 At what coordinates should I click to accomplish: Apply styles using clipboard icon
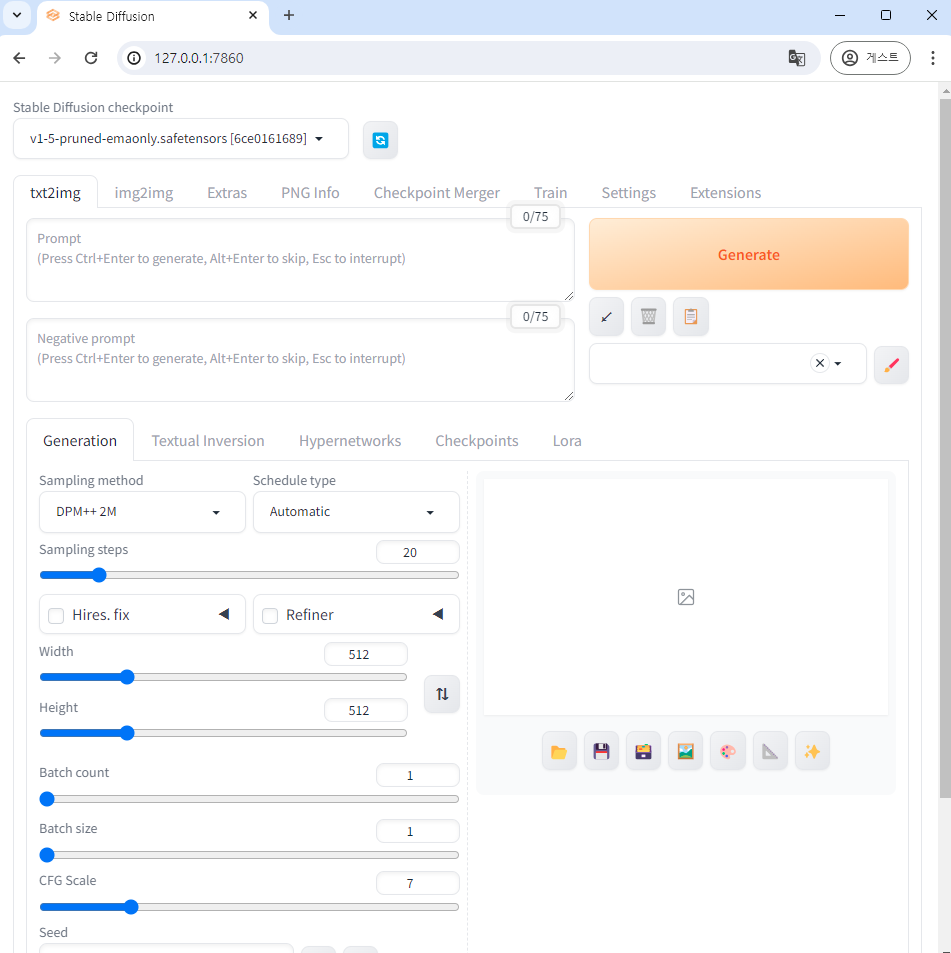point(690,316)
